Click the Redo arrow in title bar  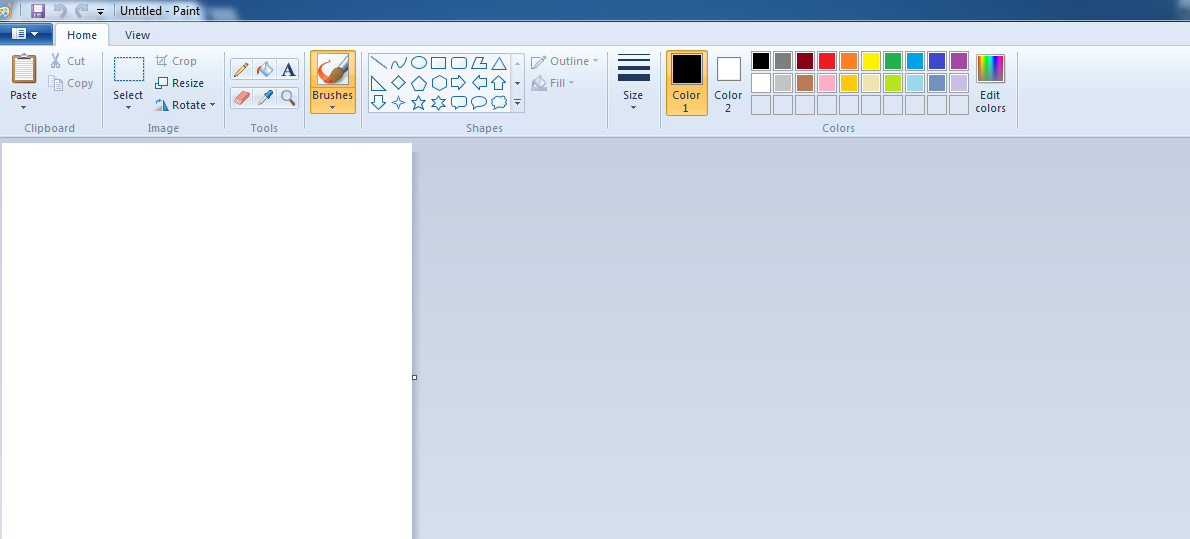coord(81,11)
